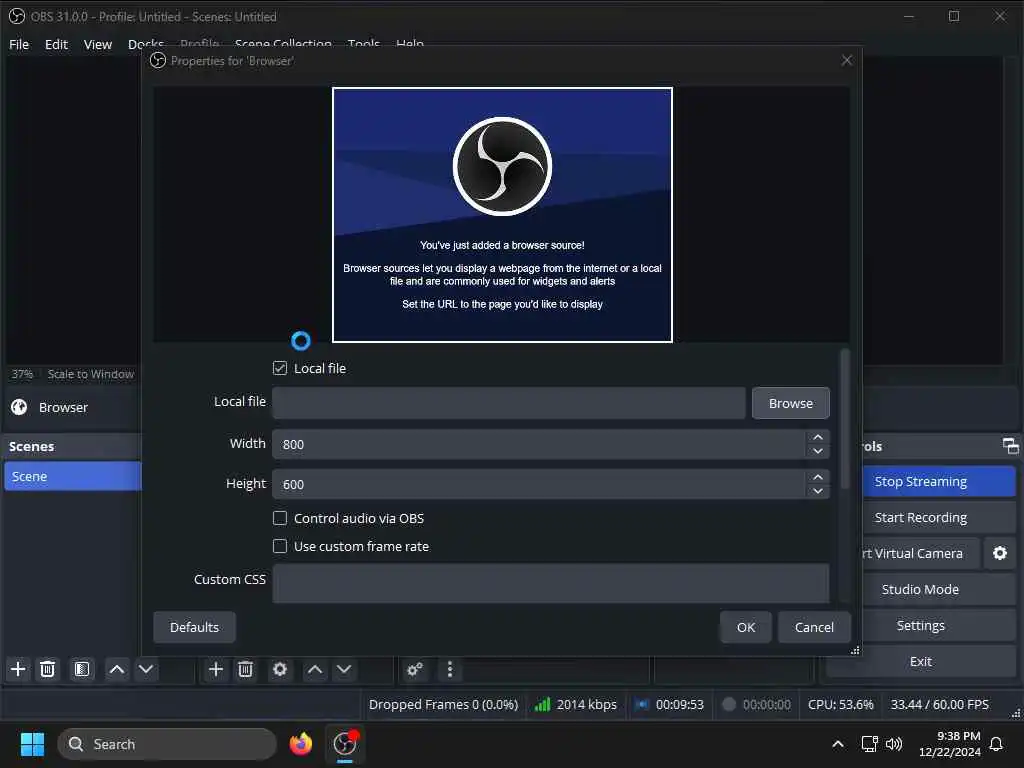
Task: Open the Edit menu
Action: [x=56, y=44]
